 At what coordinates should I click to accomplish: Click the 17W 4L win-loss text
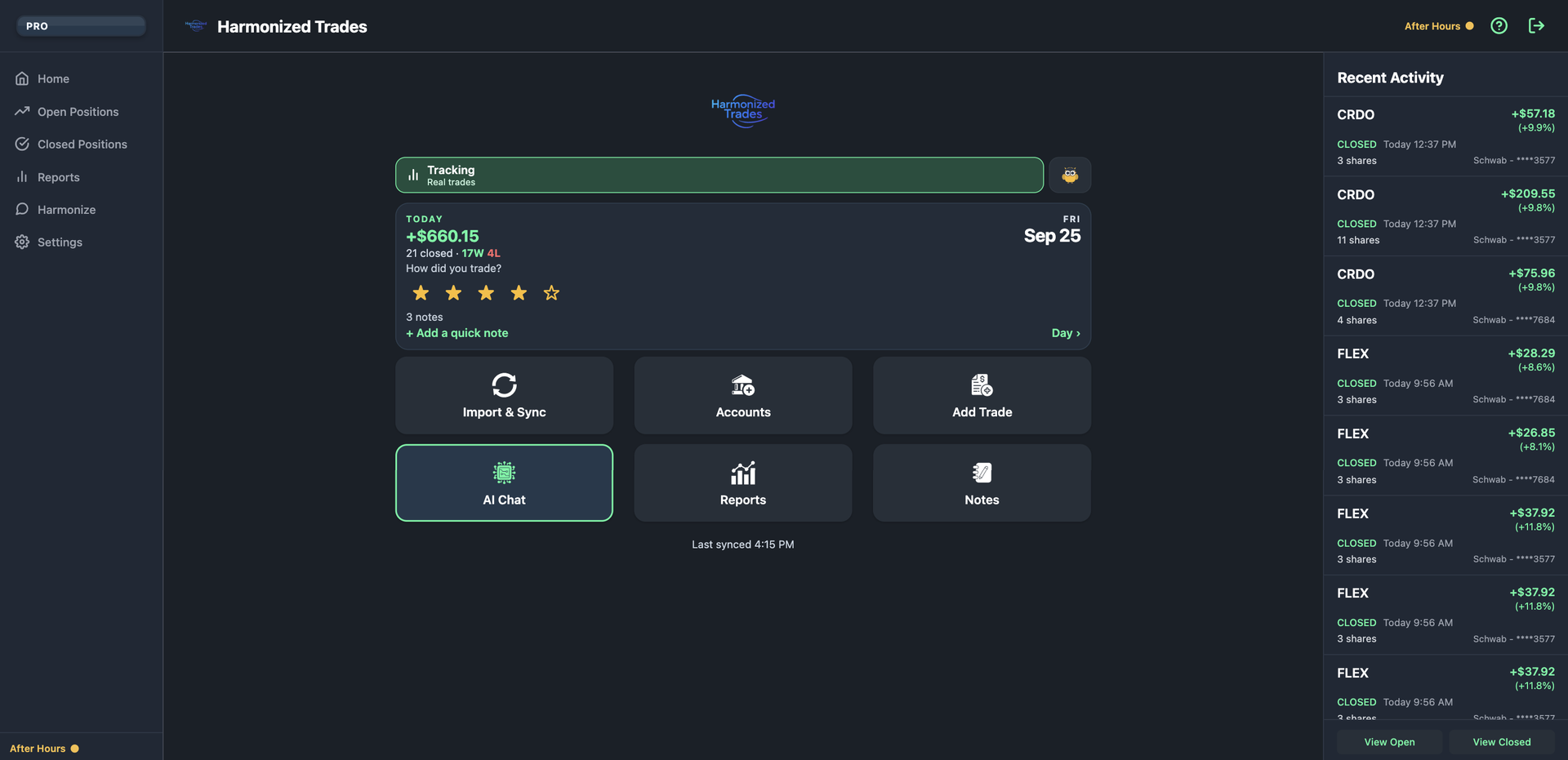coord(481,253)
